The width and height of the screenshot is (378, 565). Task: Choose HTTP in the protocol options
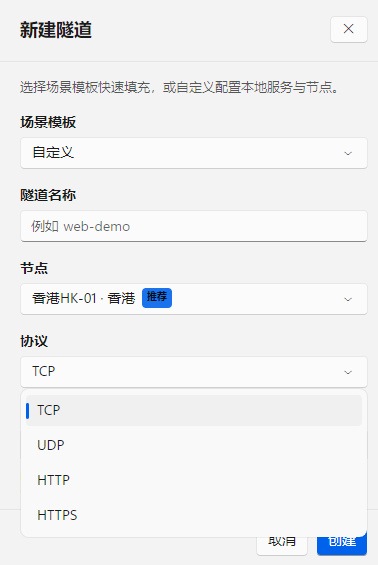[x=194, y=480]
